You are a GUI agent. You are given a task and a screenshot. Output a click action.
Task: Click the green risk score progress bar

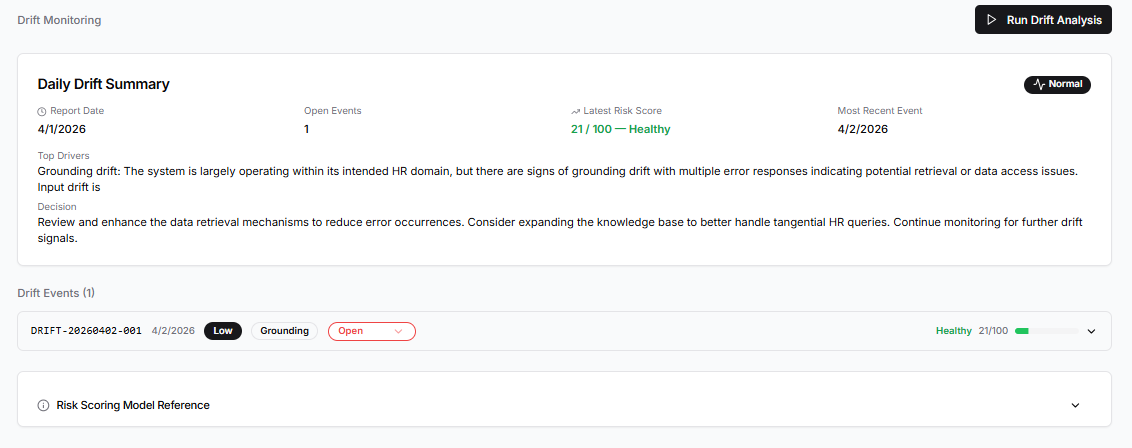tap(1046, 331)
